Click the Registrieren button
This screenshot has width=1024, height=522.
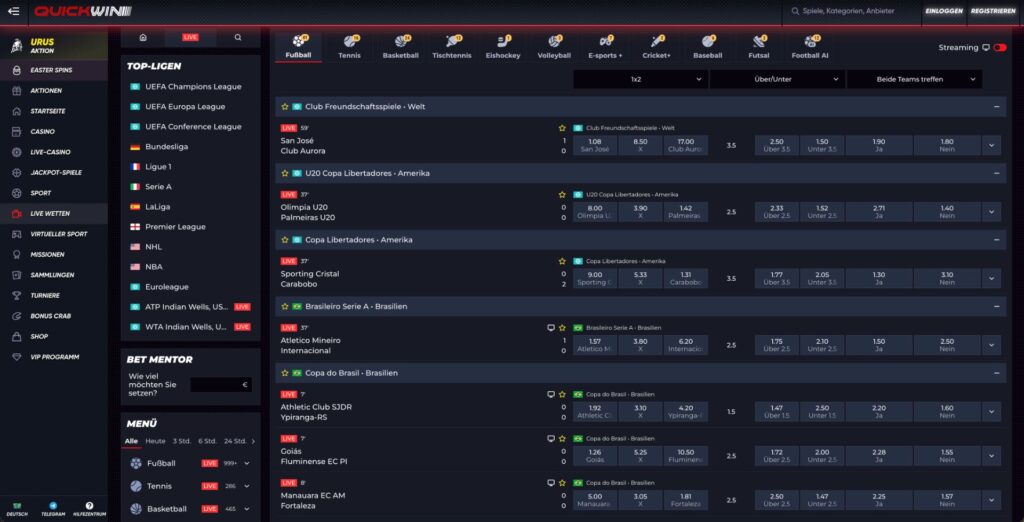tap(993, 11)
